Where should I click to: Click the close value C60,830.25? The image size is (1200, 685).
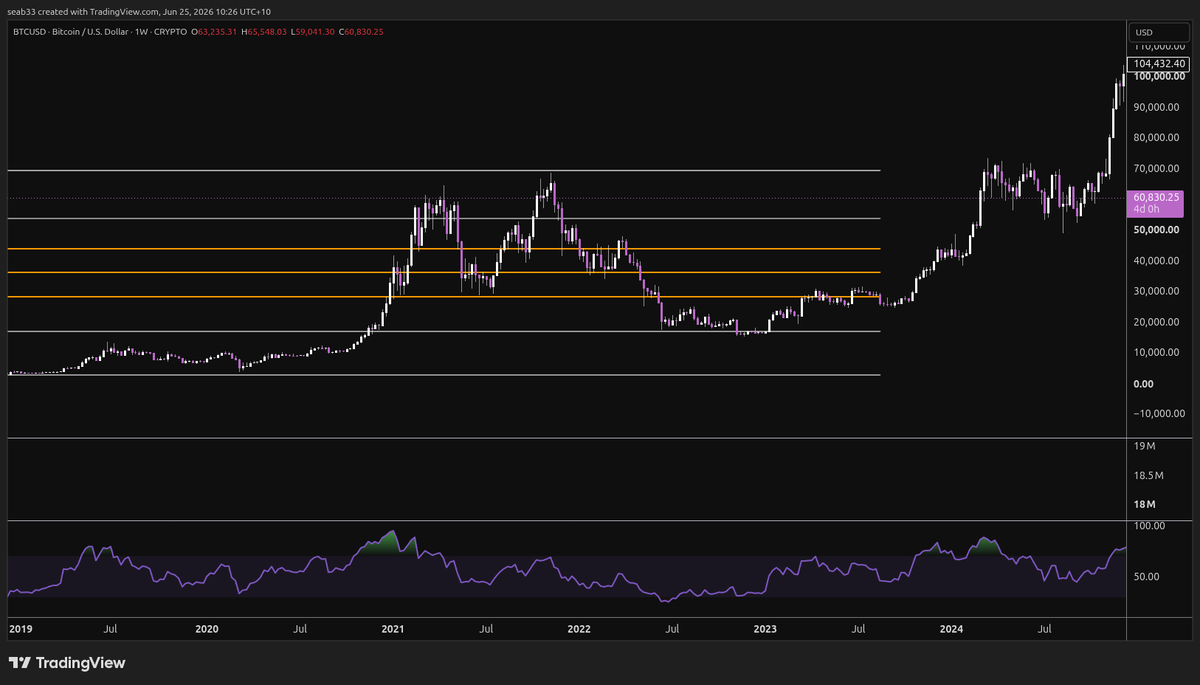click(361, 32)
